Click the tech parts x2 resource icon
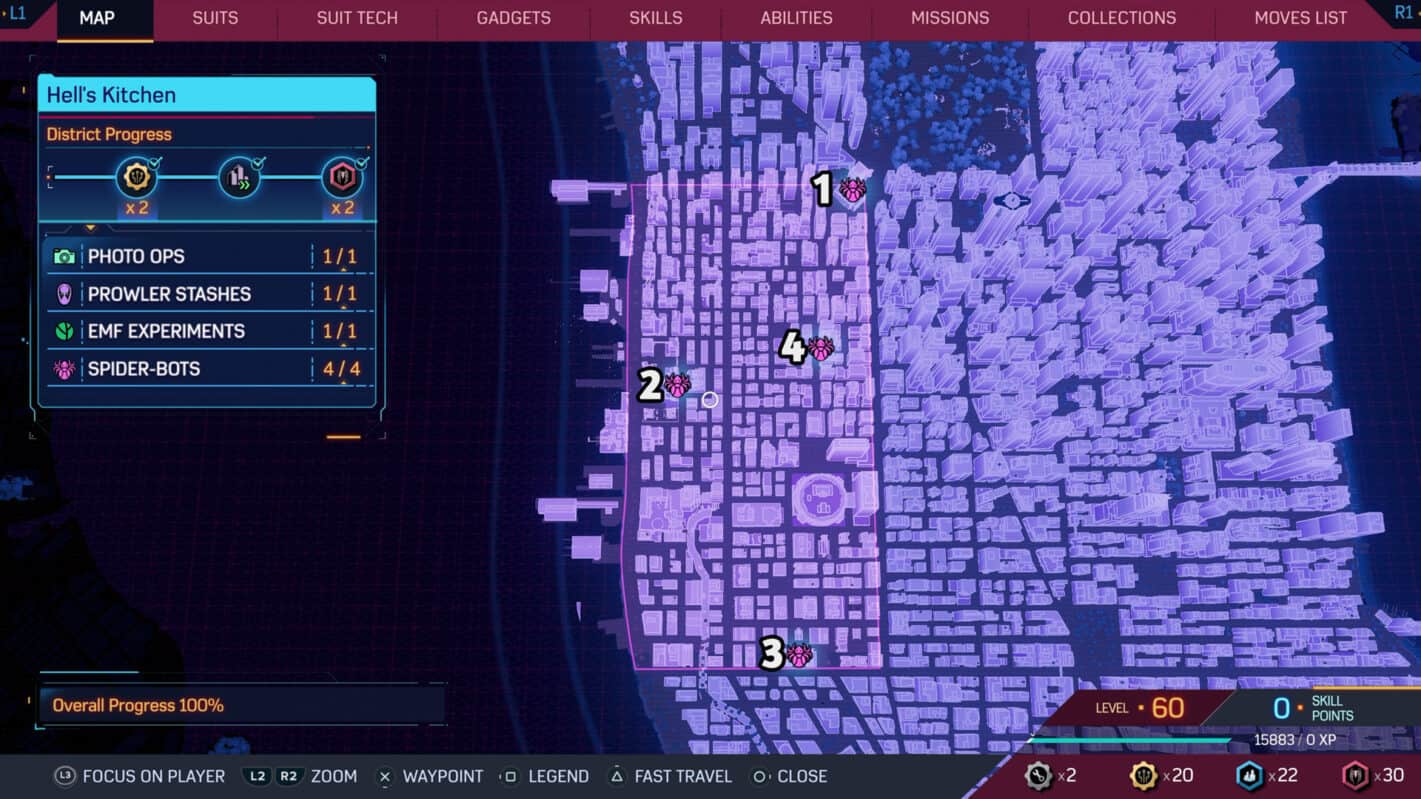The image size is (1421, 799). pos(1039,775)
